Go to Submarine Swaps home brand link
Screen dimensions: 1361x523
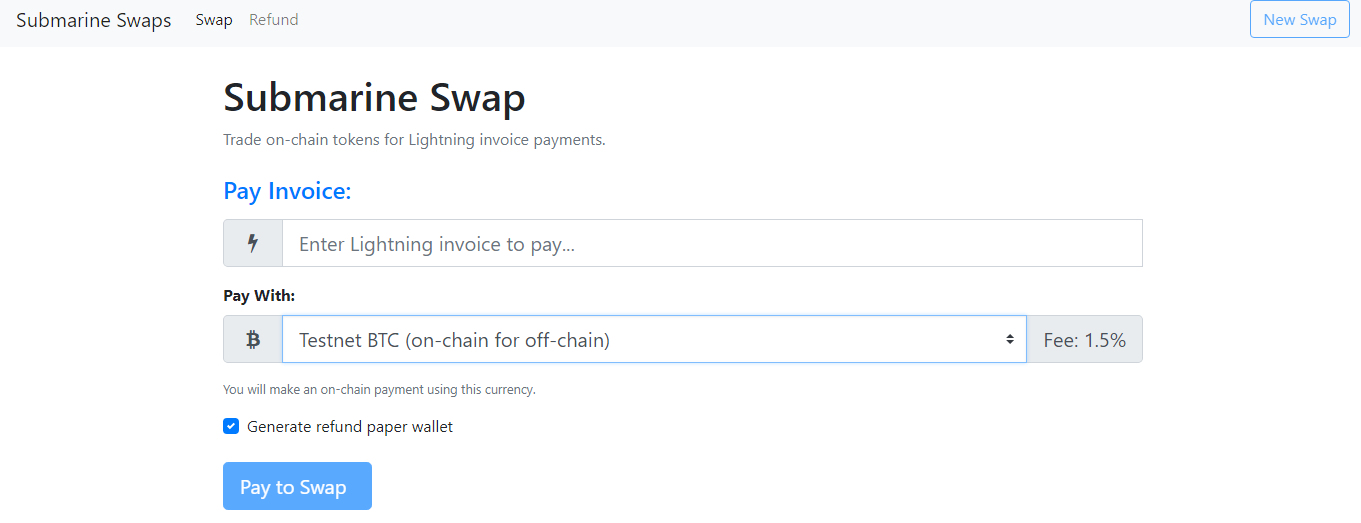click(x=94, y=20)
